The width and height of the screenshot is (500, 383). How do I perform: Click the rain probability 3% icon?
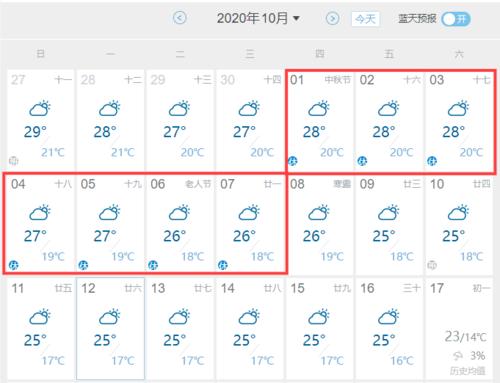tap(459, 356)
